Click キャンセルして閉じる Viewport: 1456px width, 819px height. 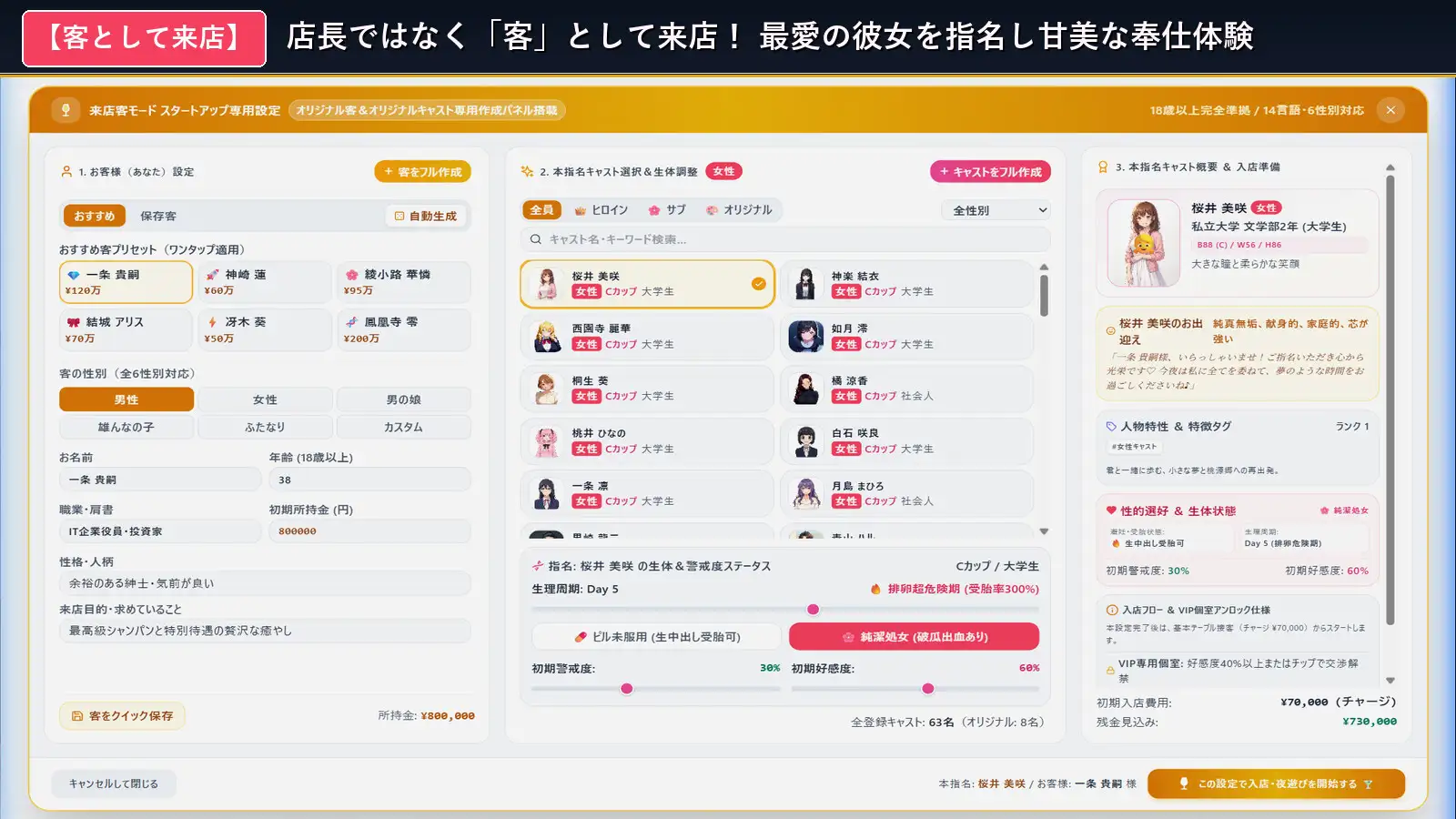pyautogui.click(x=114, y=784)
